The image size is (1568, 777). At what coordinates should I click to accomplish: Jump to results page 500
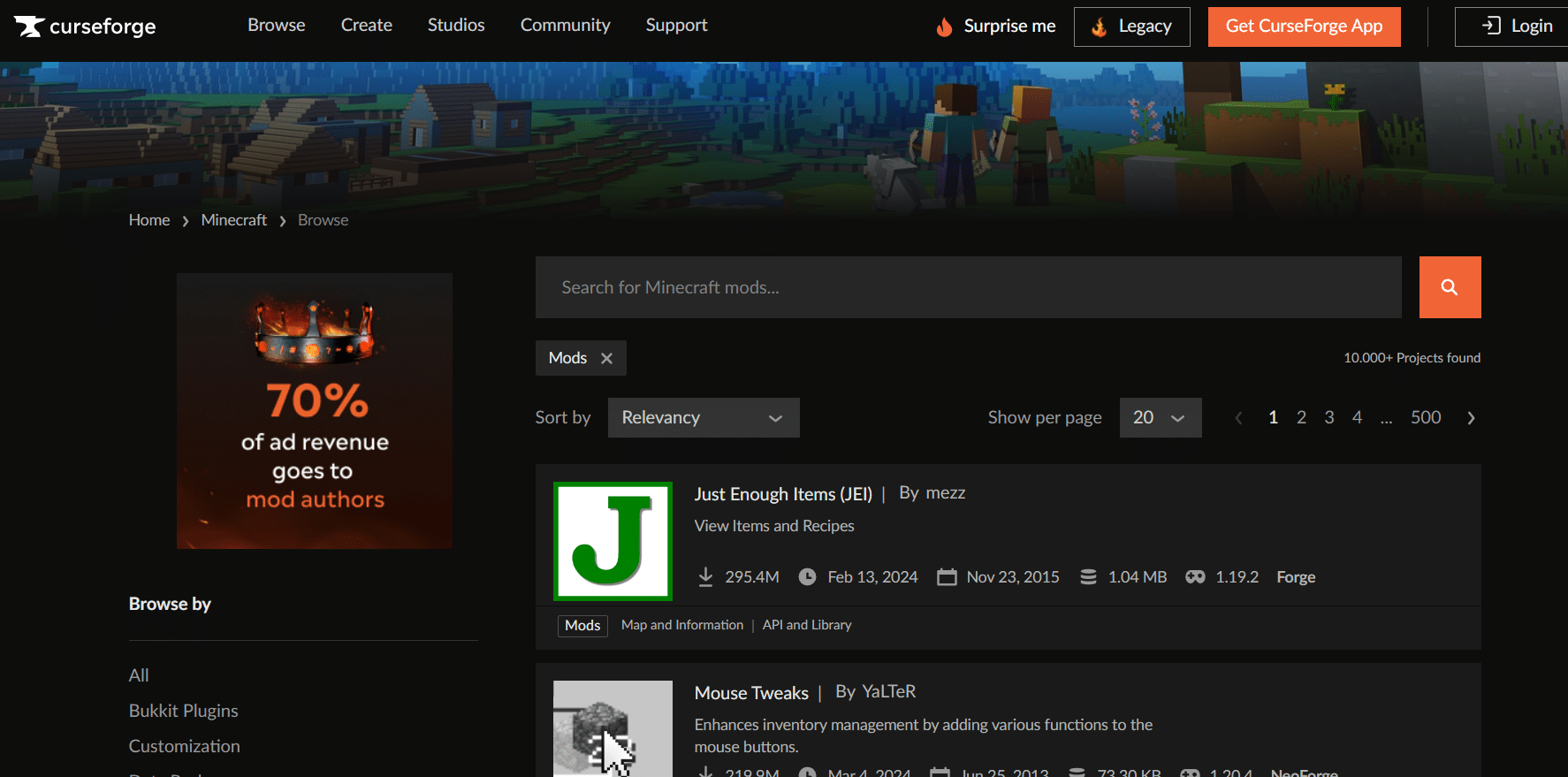tap(1426, 417)
